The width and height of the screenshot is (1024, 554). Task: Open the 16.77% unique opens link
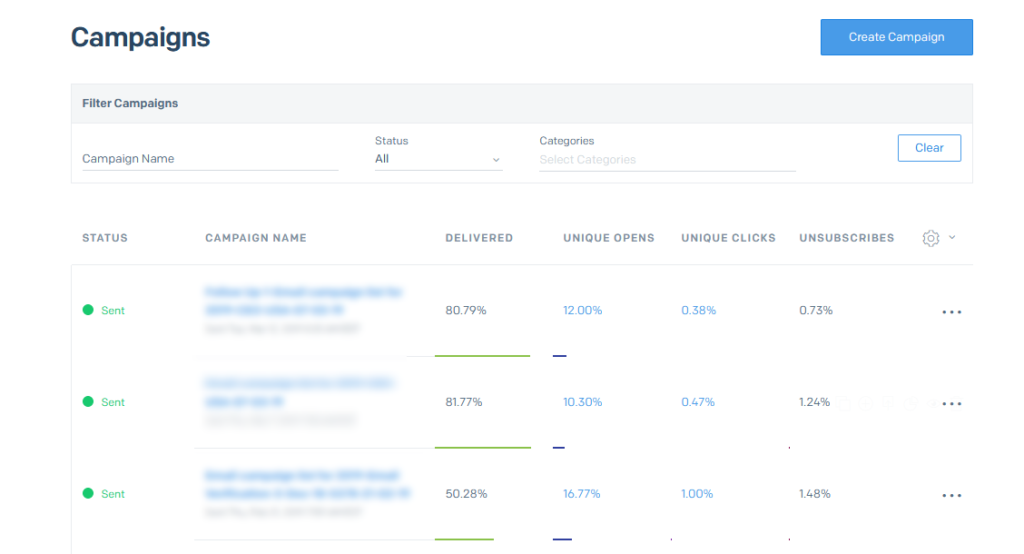[581, 494]
